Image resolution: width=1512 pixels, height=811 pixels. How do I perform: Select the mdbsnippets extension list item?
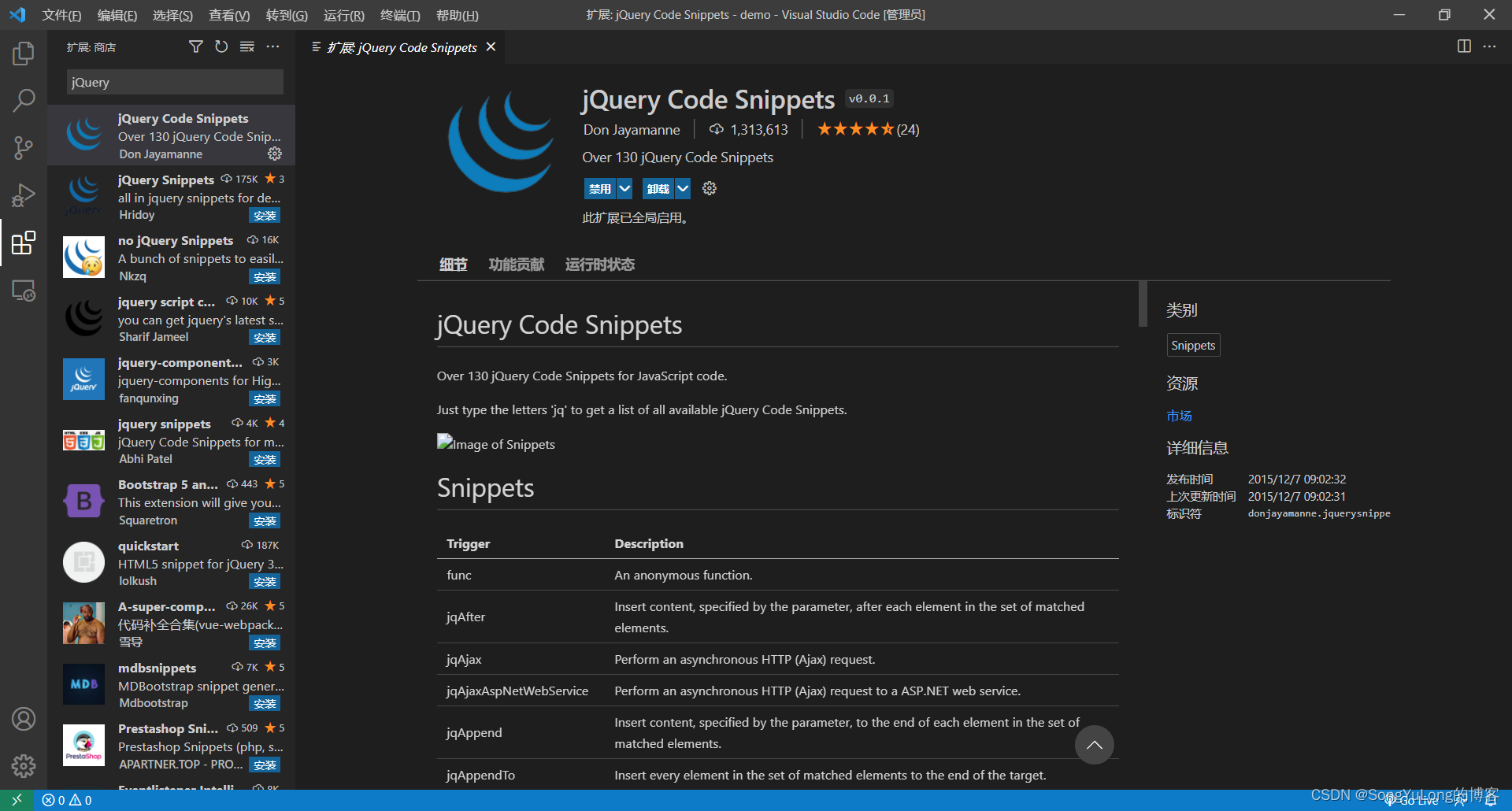[x=171, y=685]
